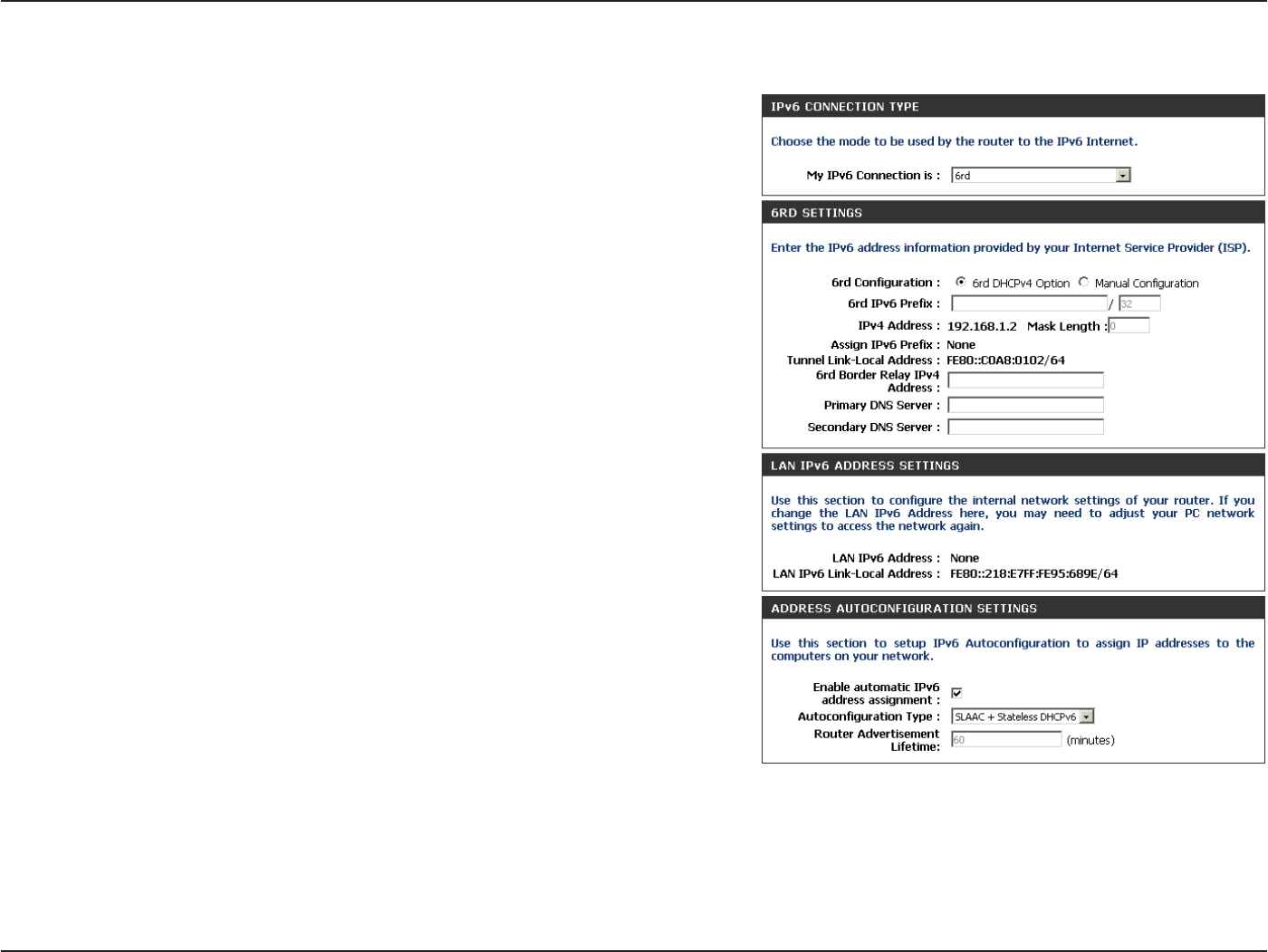Click the 6rd IPv6 Prefix input field
The height and width of the screenshot is (952, 1268).
(1029, 304)
